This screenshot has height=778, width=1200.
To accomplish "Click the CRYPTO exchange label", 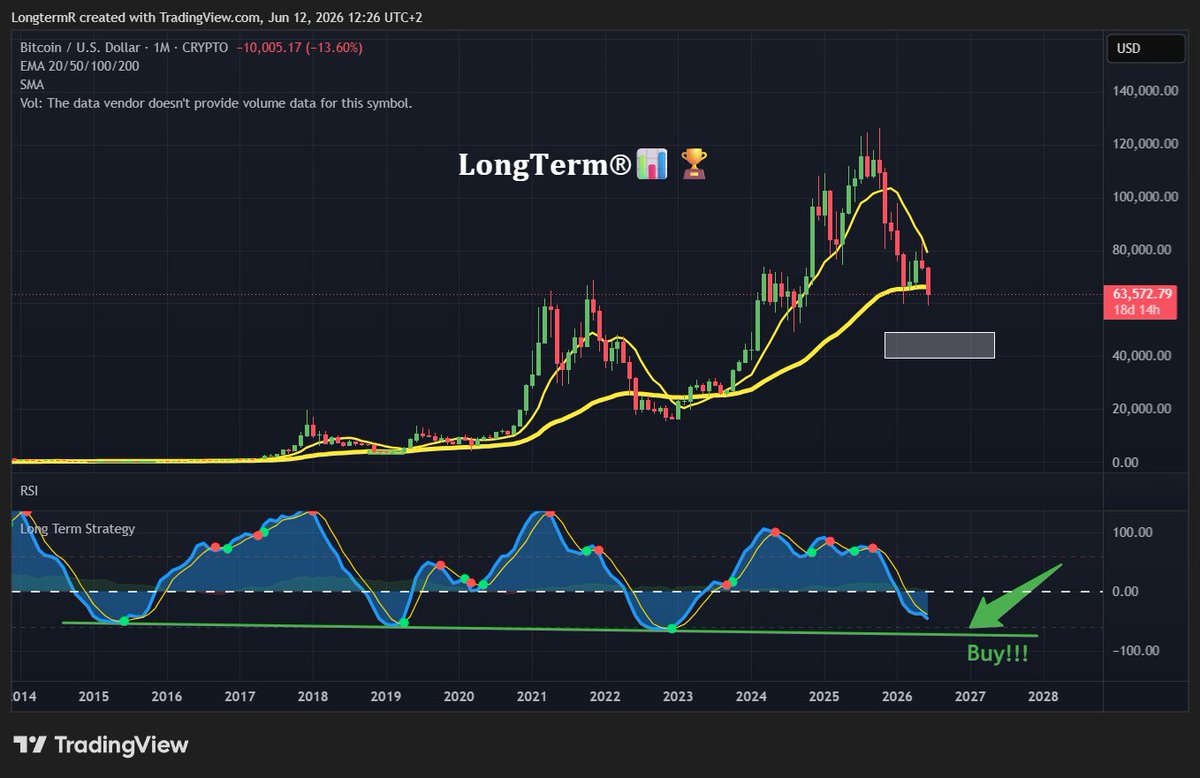I will [207, 47].
